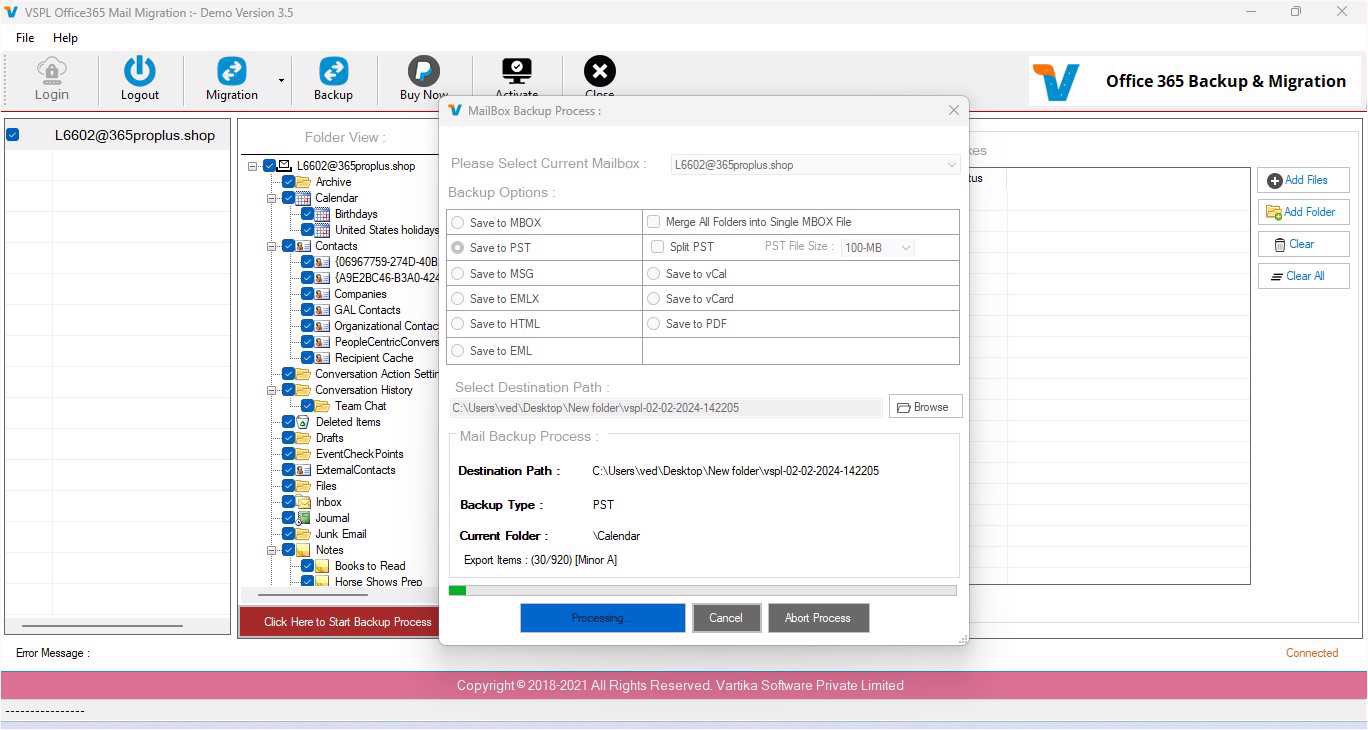1368x730 pixels.
Task: Open the PST File Size dropdown
Action: 878,247
